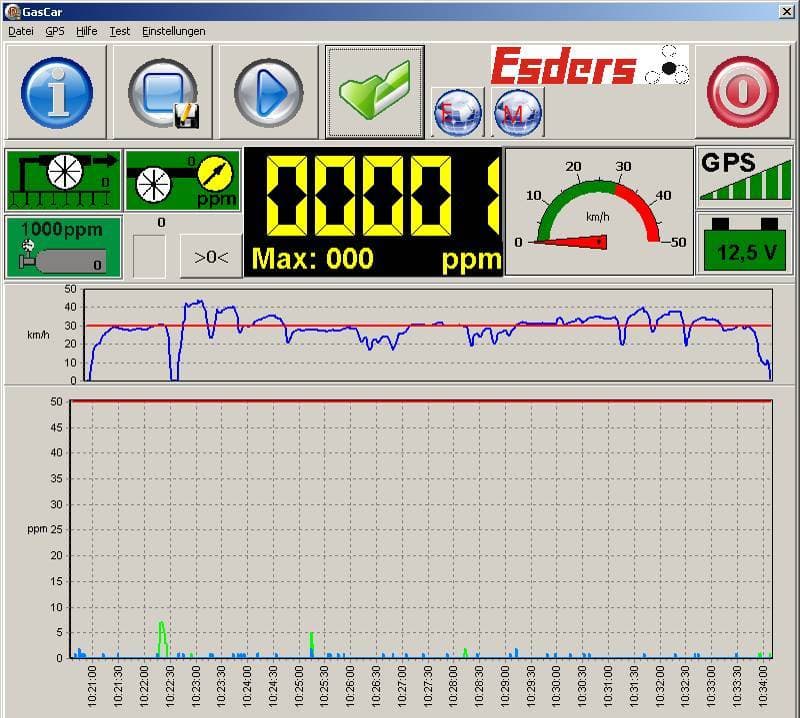Click the km/h speedometer gauge

tap(599, 211)
